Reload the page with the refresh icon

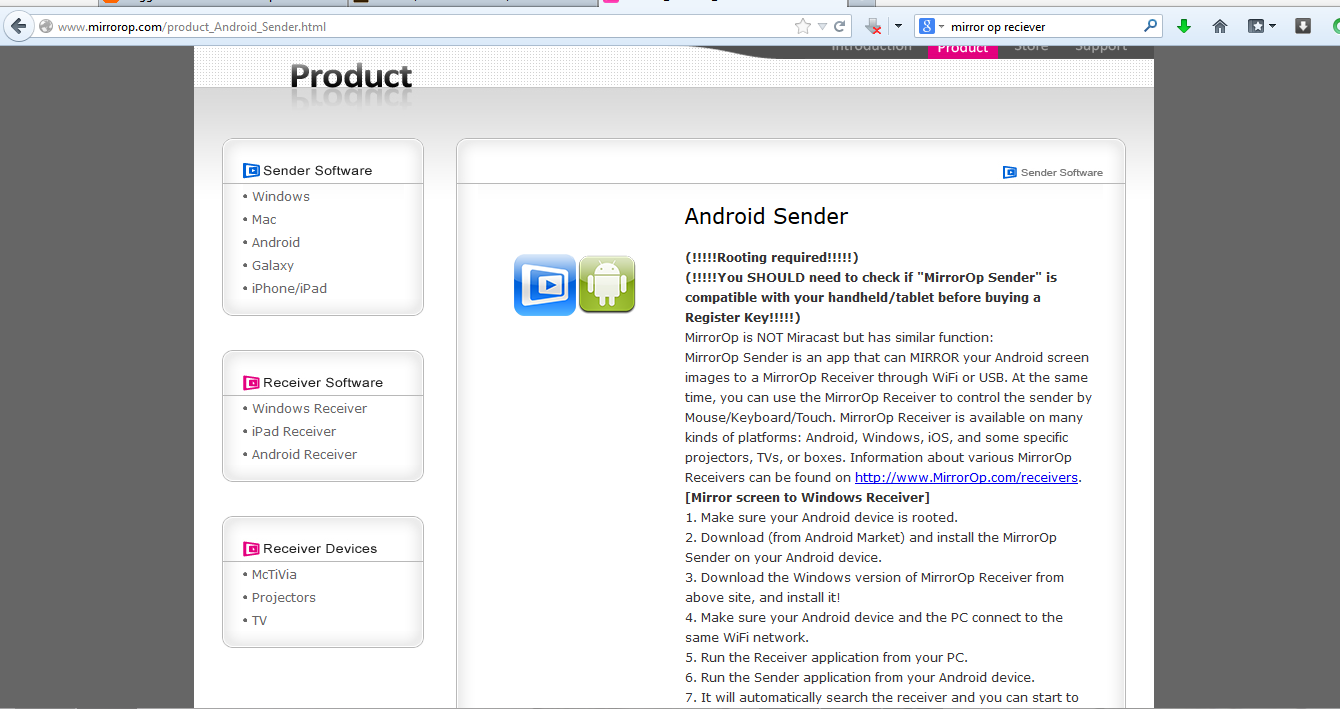point(840,27)
